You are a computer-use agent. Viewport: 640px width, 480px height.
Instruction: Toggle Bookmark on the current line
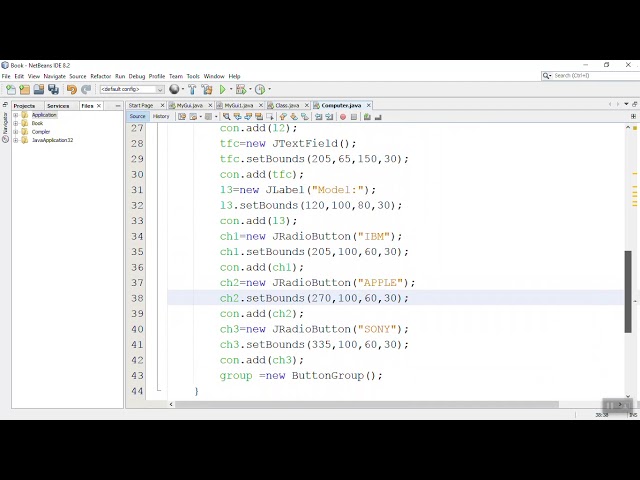click(x=305, y=117)
